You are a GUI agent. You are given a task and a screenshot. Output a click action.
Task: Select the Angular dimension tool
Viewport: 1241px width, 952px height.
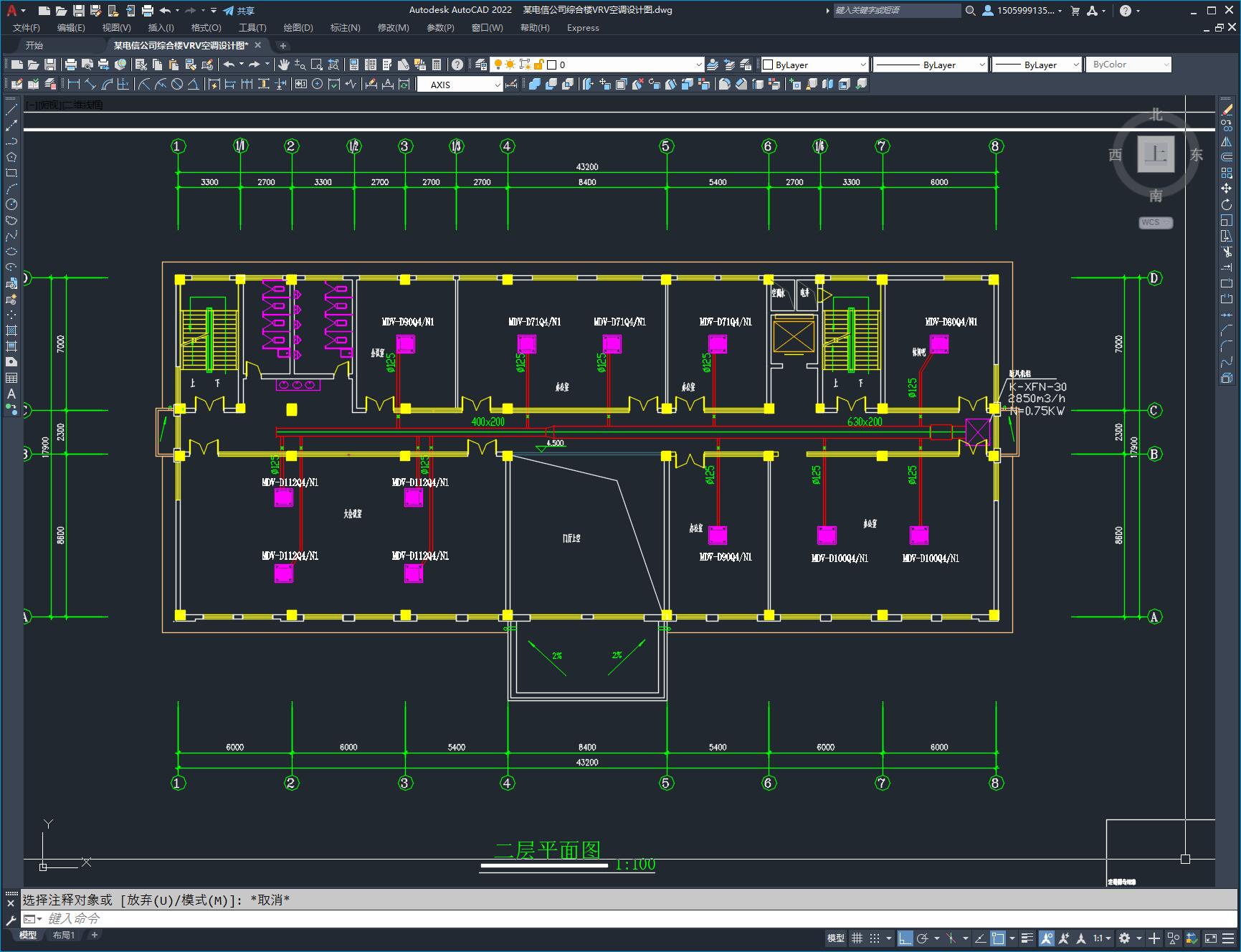(193, 84)
